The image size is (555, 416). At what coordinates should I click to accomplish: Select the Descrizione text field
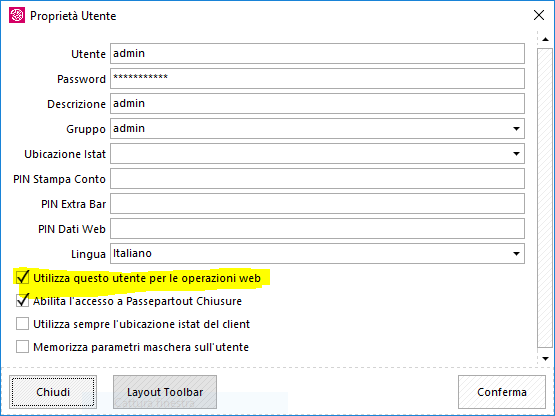tap(317, 104)
